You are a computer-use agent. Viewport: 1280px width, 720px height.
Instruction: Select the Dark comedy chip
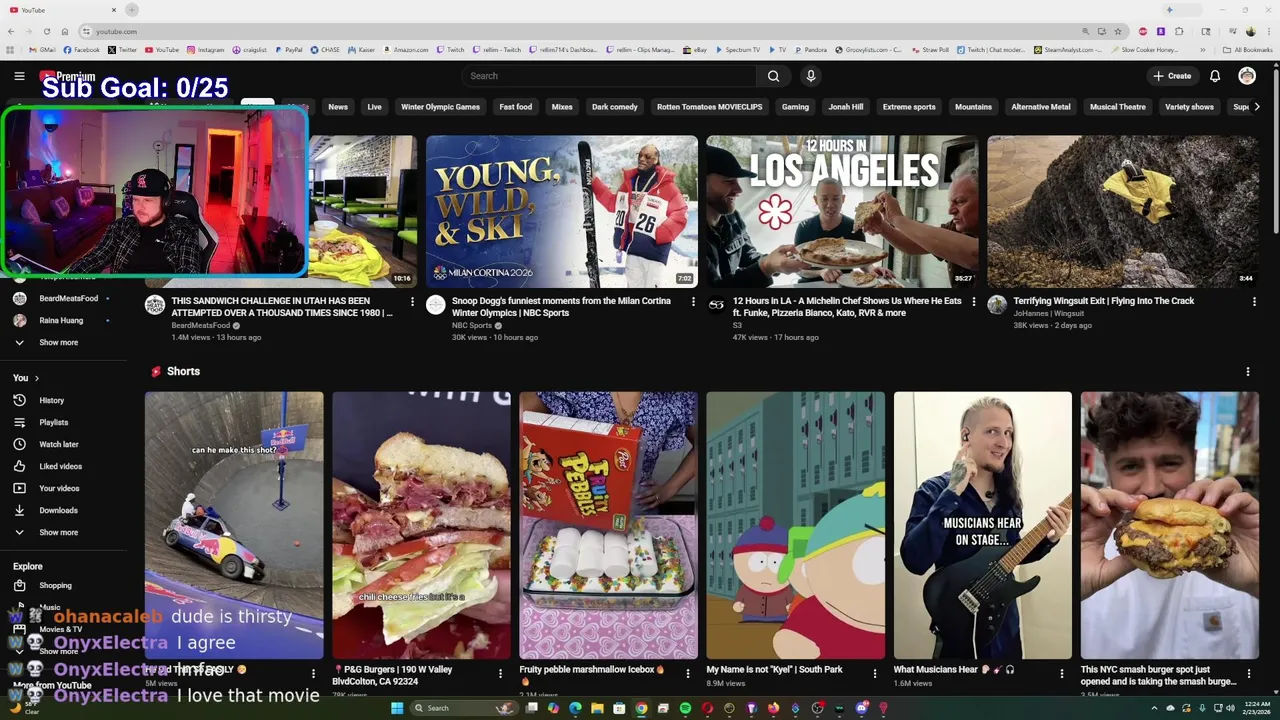coord(614,107)
